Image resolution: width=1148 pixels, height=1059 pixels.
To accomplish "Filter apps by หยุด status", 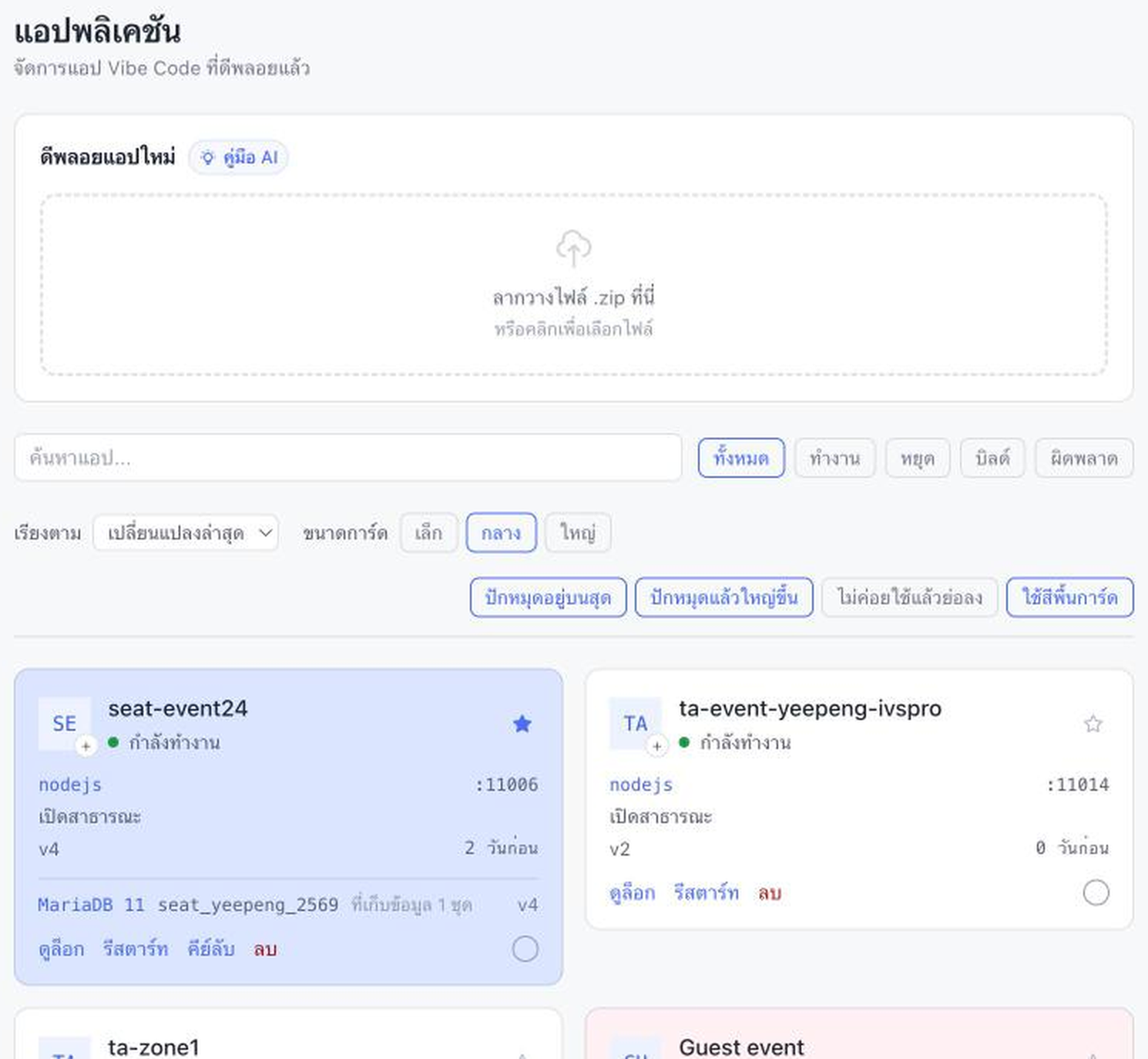I will 918,458.
